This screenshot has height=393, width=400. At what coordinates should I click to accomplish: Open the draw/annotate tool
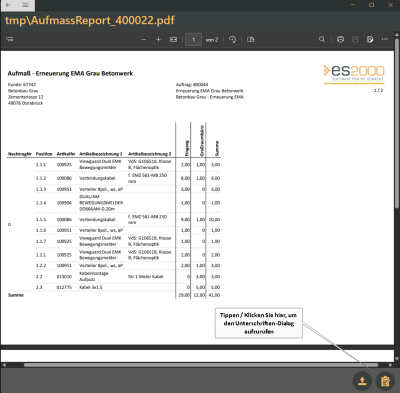coord(370,40)
